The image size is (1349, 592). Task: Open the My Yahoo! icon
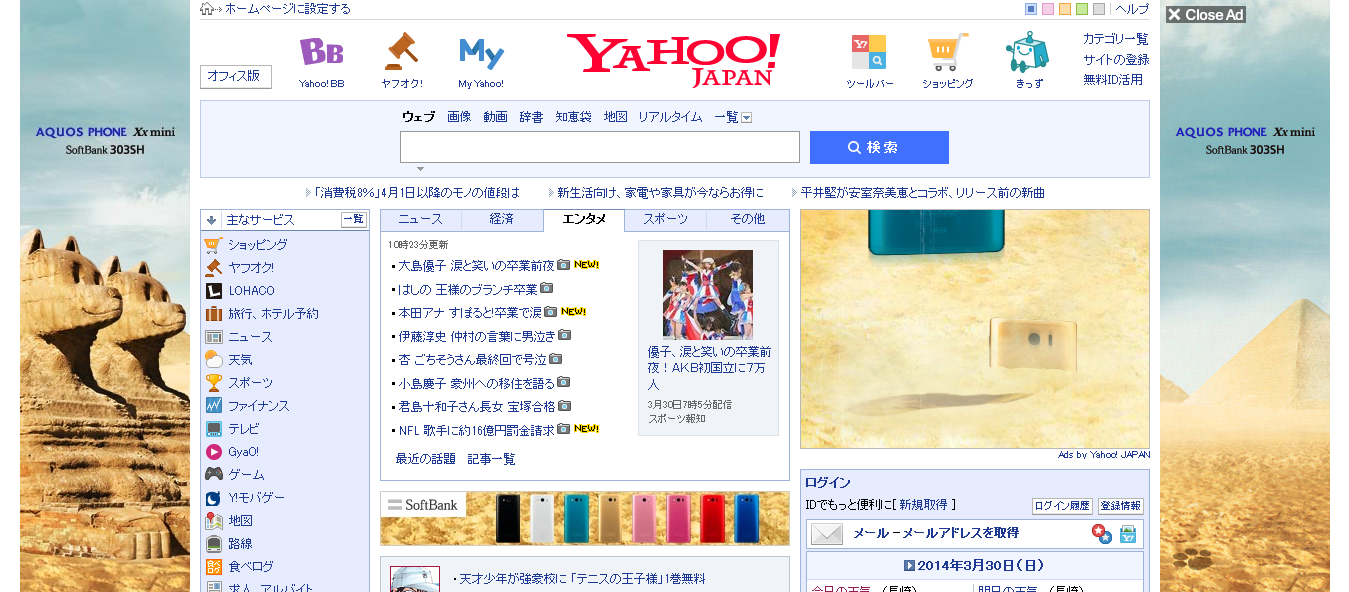point(481,52)
